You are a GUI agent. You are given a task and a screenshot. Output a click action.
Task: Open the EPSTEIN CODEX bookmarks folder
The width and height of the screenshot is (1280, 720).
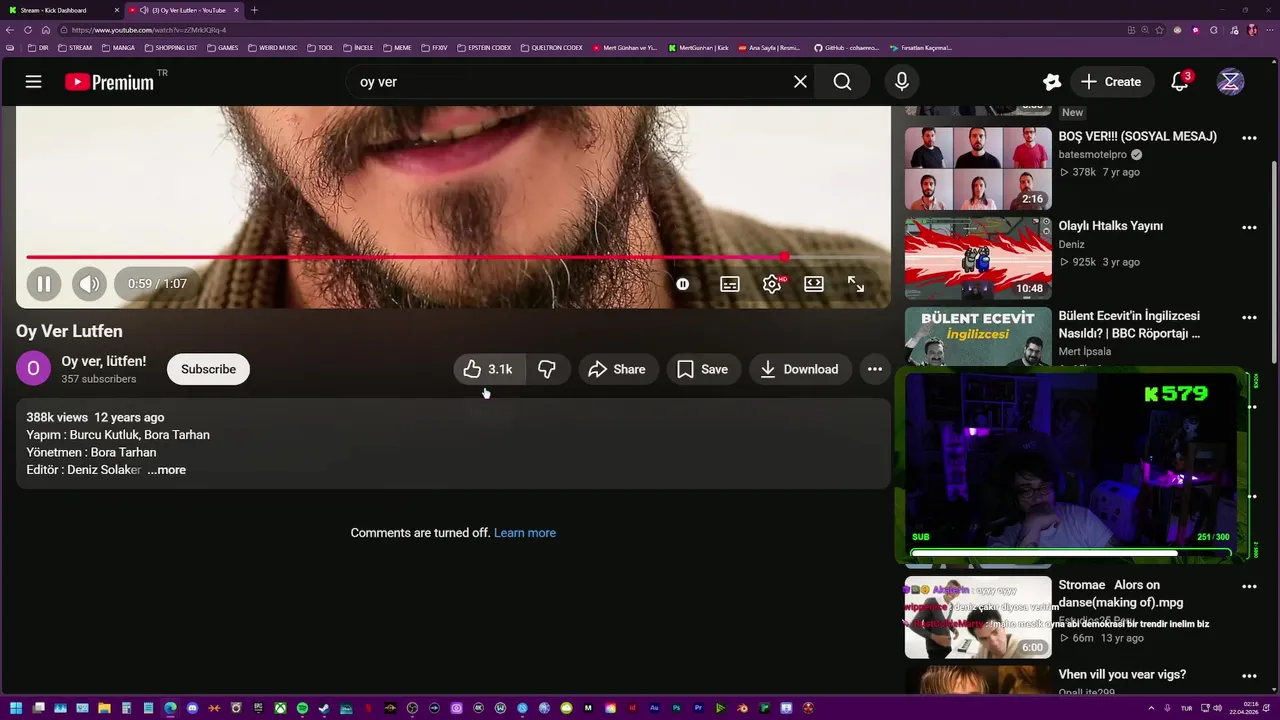pyautogui.click(x=484, y=48)
